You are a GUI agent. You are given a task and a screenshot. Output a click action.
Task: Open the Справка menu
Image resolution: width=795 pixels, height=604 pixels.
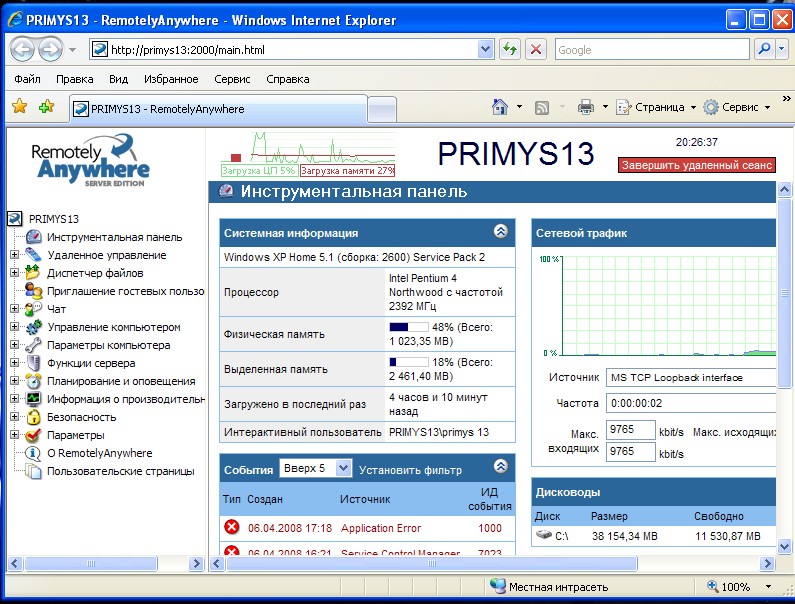point(287,79)
